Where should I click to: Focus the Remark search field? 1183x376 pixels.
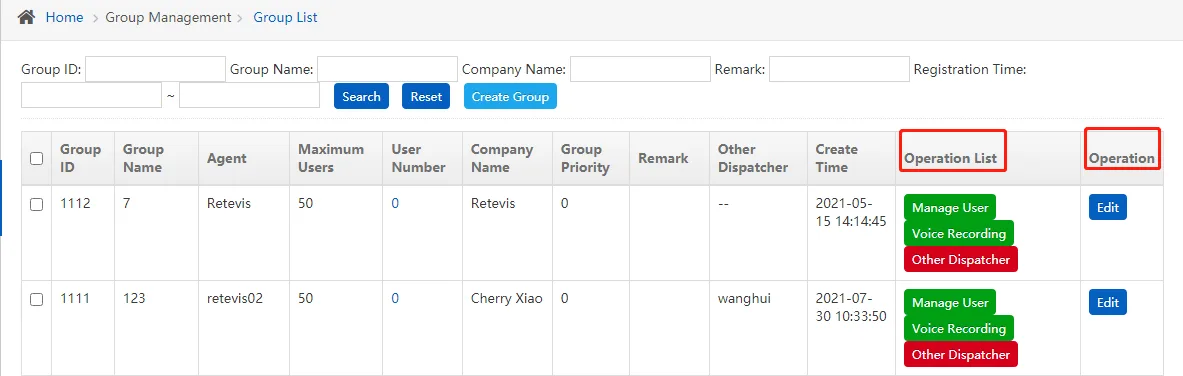(x=839, y=69)
